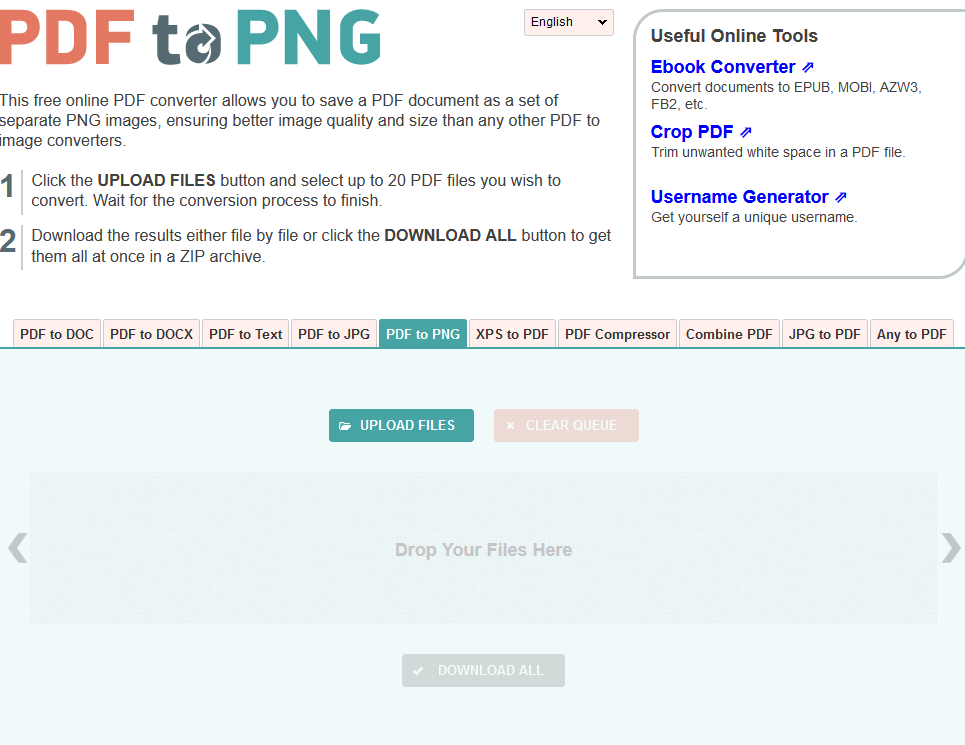The height and width of the screenshot is (745, 965).
Task: Click the checkmark icon on DOWNLOAD ALL
Action: [x=418, y=670]
